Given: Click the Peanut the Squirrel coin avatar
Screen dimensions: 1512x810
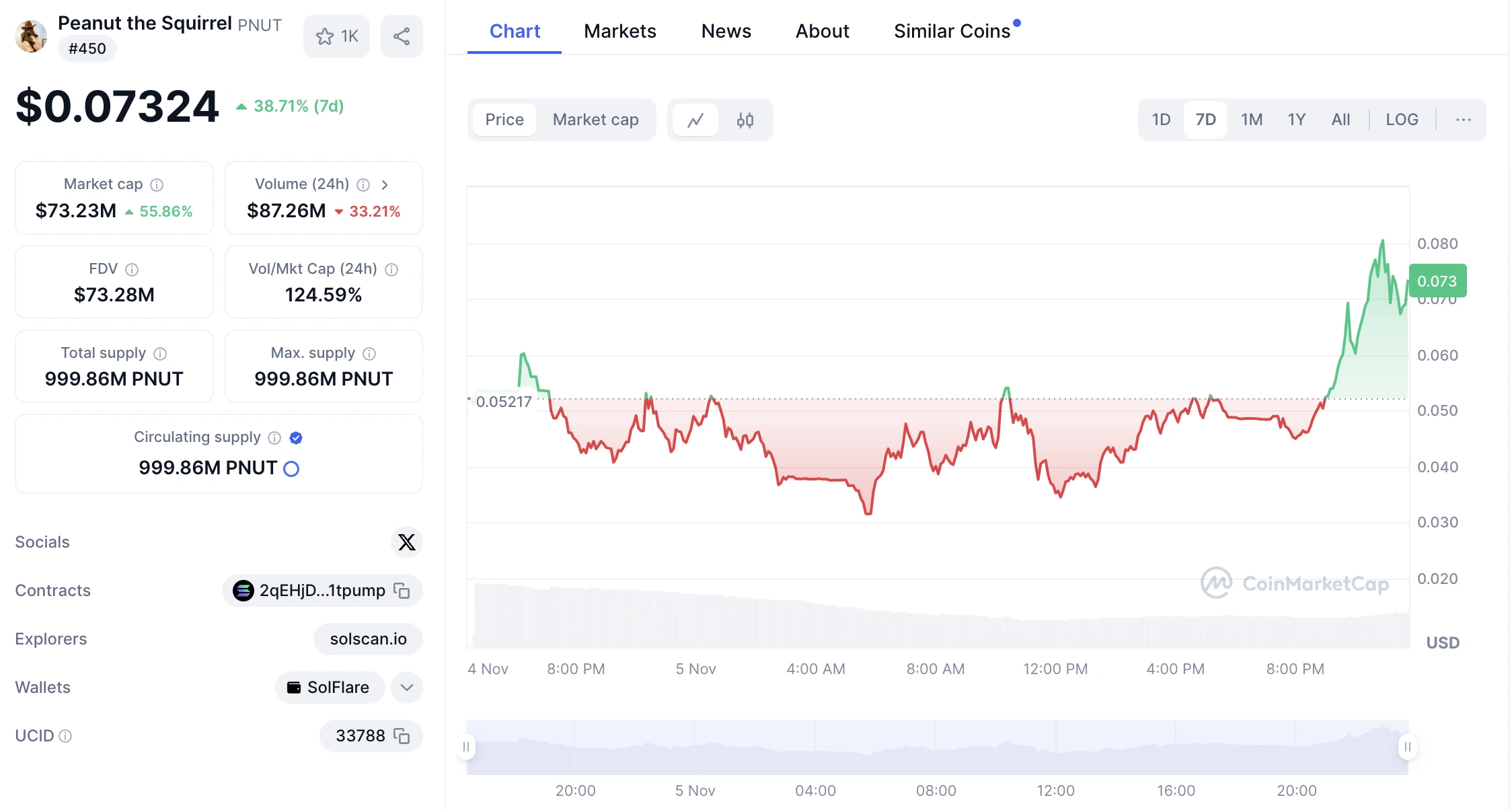Looking at the screenshot, I should [x=31, y=36].
